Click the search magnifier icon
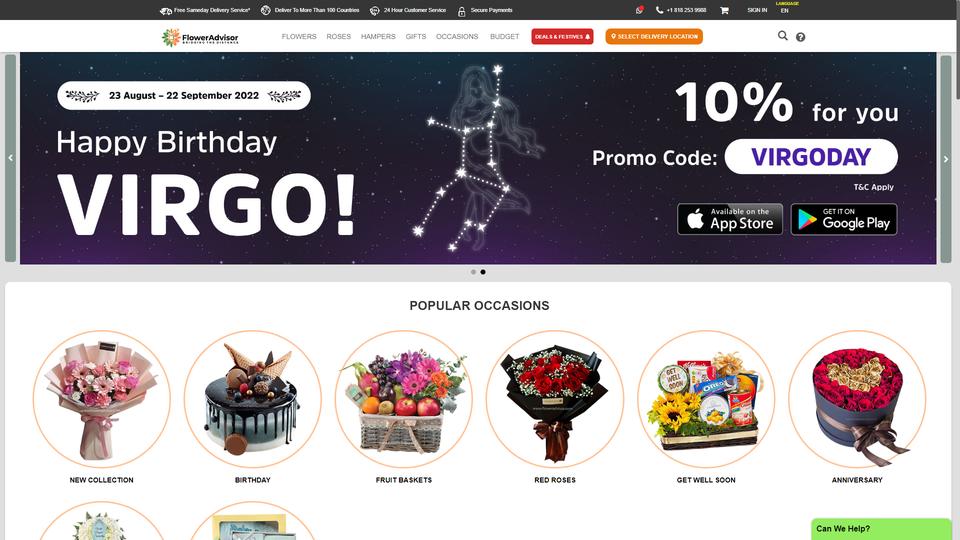960x540 pixels. tap(782, 36)
